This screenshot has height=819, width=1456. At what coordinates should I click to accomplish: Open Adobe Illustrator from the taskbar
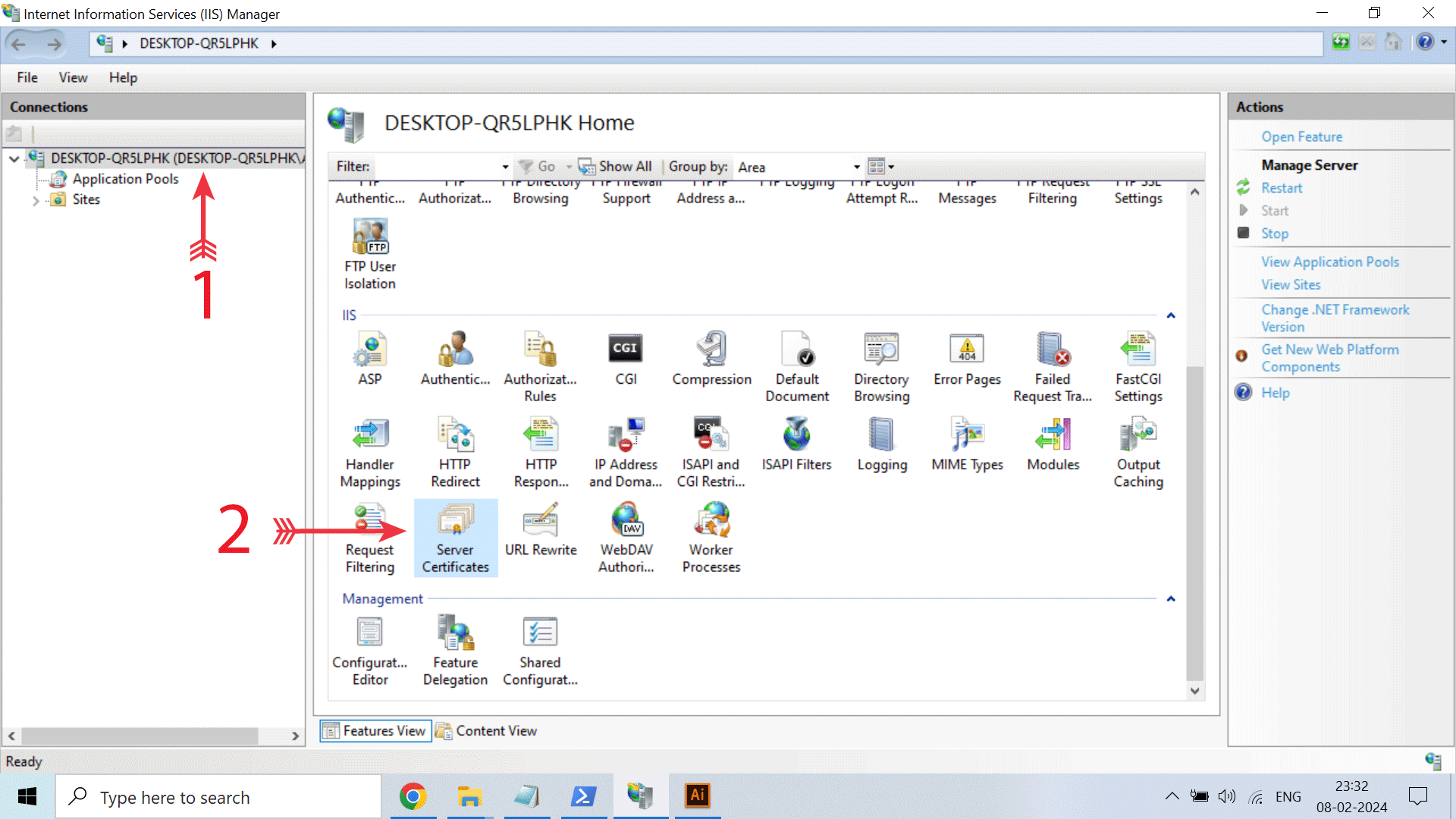[698, 796]
